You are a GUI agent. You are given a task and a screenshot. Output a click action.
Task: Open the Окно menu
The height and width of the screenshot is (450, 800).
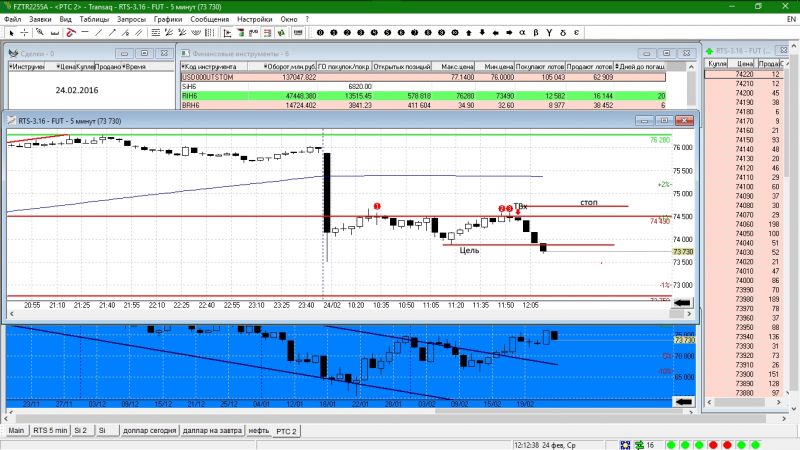[x=289, y=19]
